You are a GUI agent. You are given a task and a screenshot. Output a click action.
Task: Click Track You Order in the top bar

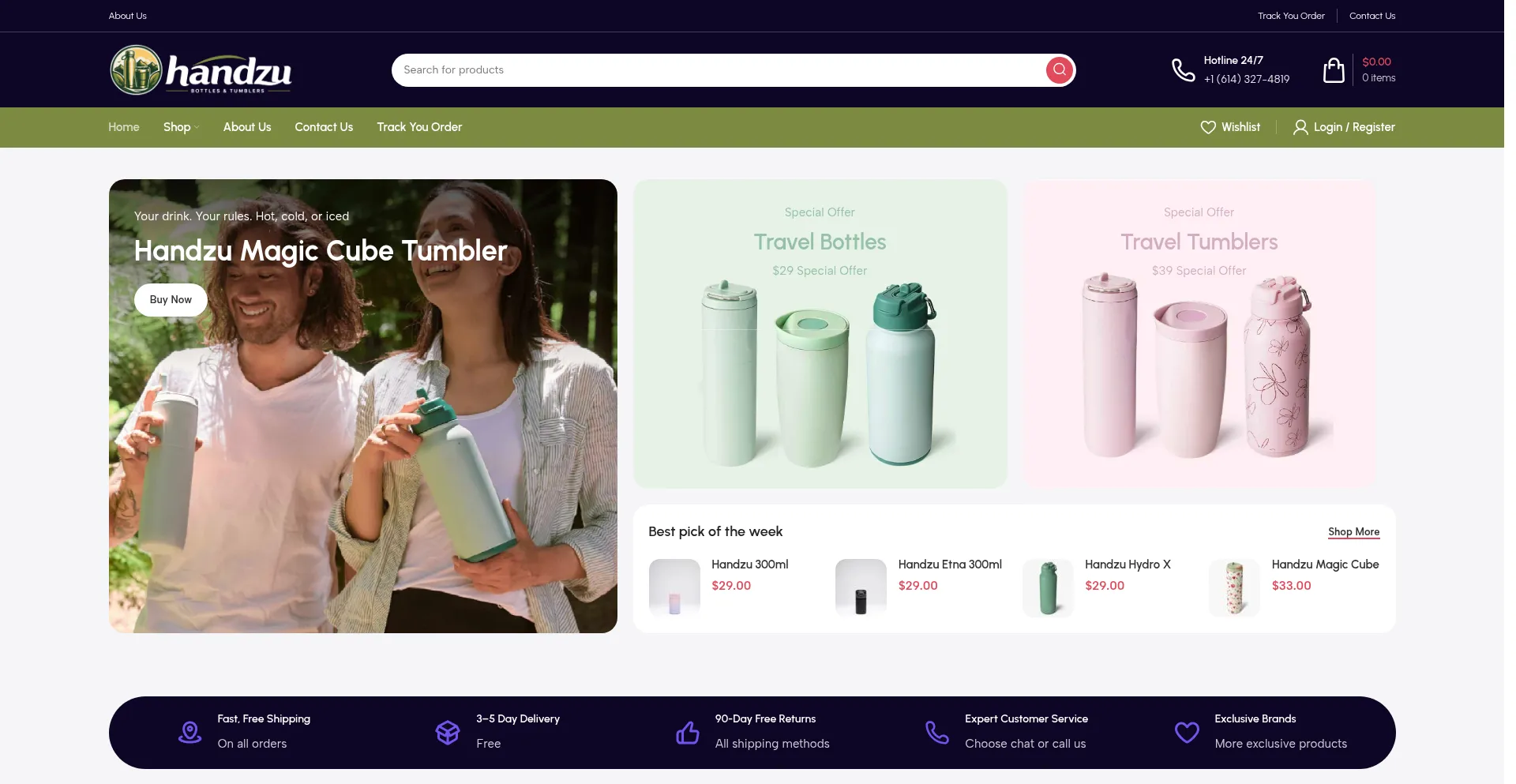coord(1291,16)
